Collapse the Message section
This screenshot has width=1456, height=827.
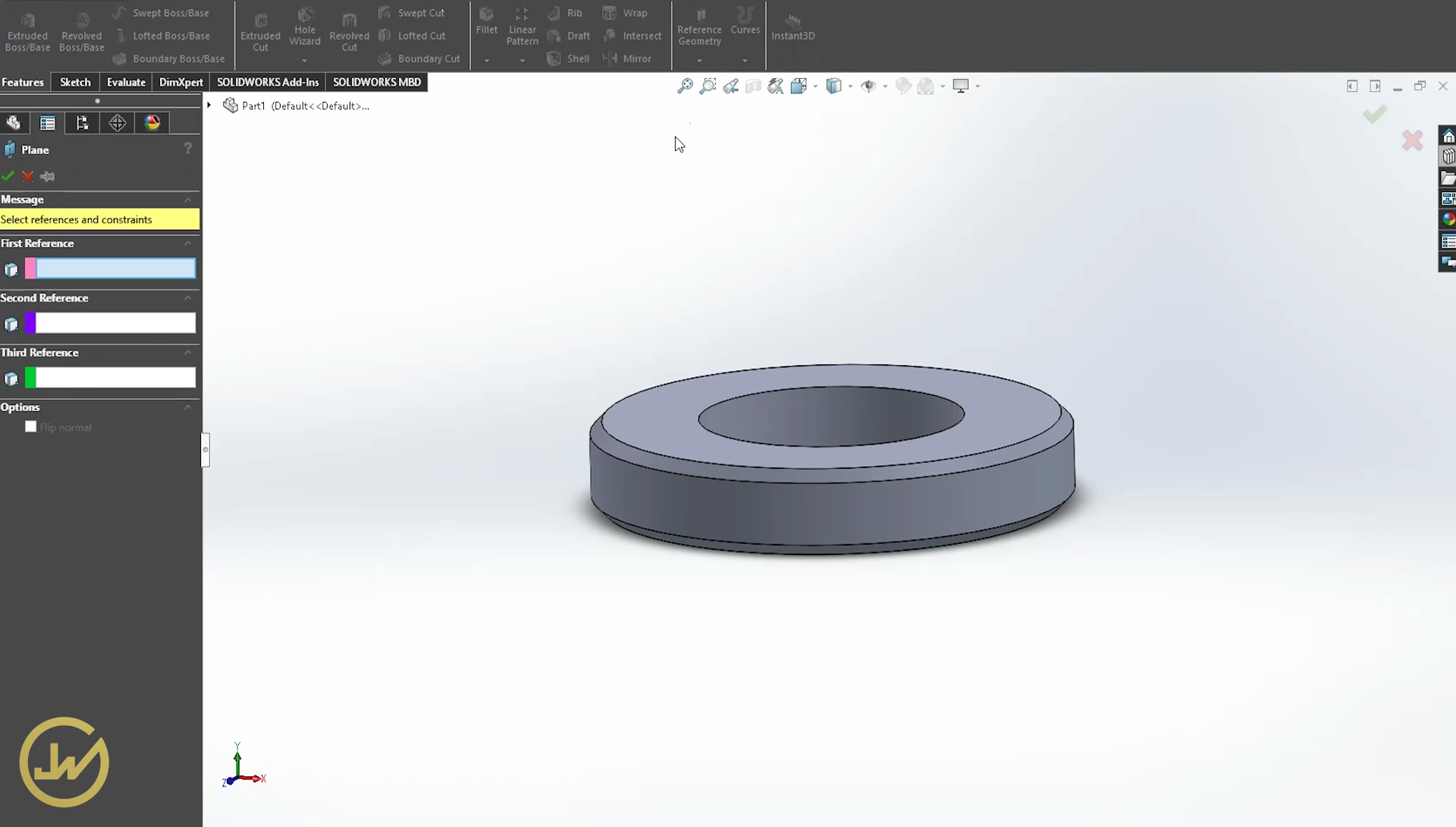tap(187, 200)
